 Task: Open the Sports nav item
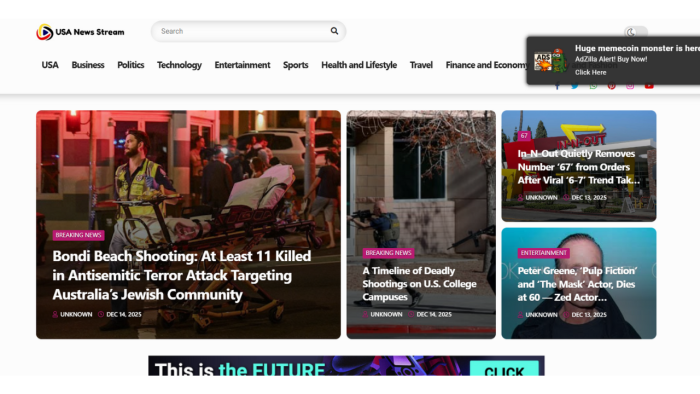coord(296,65)
